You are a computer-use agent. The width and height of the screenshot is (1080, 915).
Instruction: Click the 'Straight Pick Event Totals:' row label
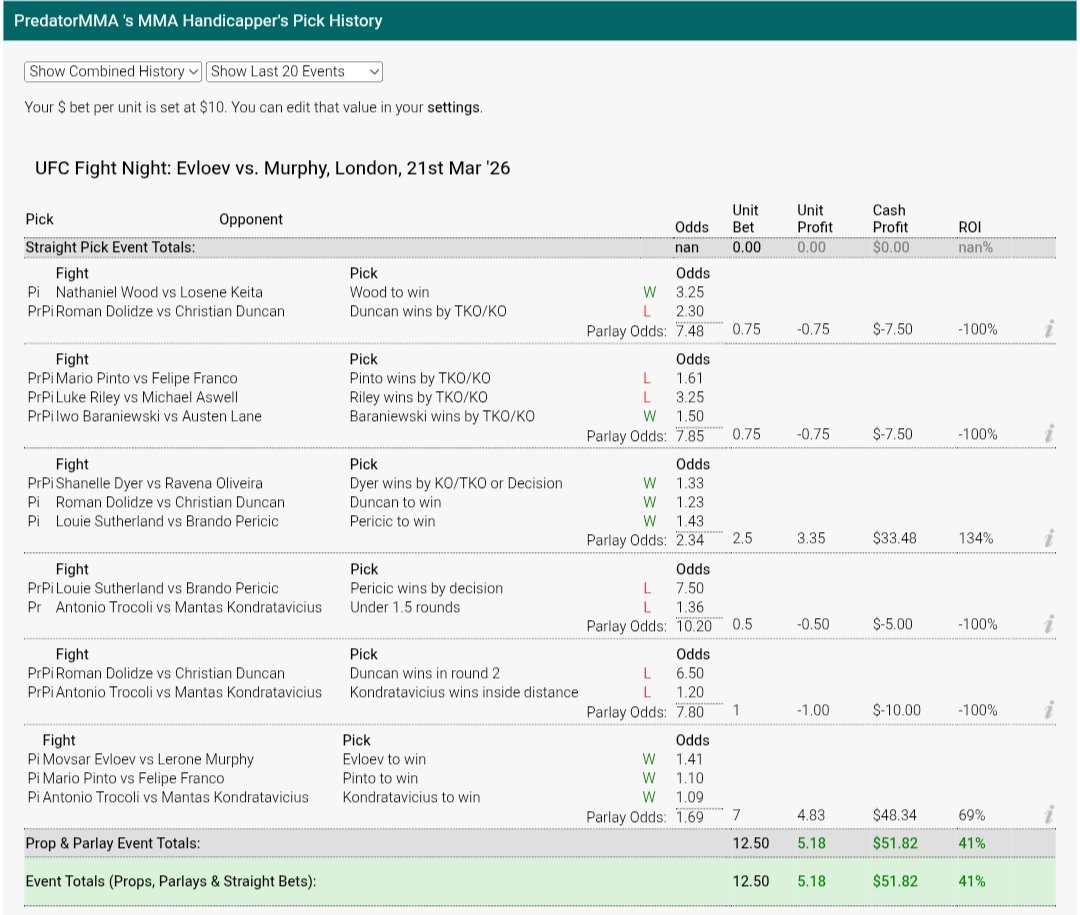110,247
